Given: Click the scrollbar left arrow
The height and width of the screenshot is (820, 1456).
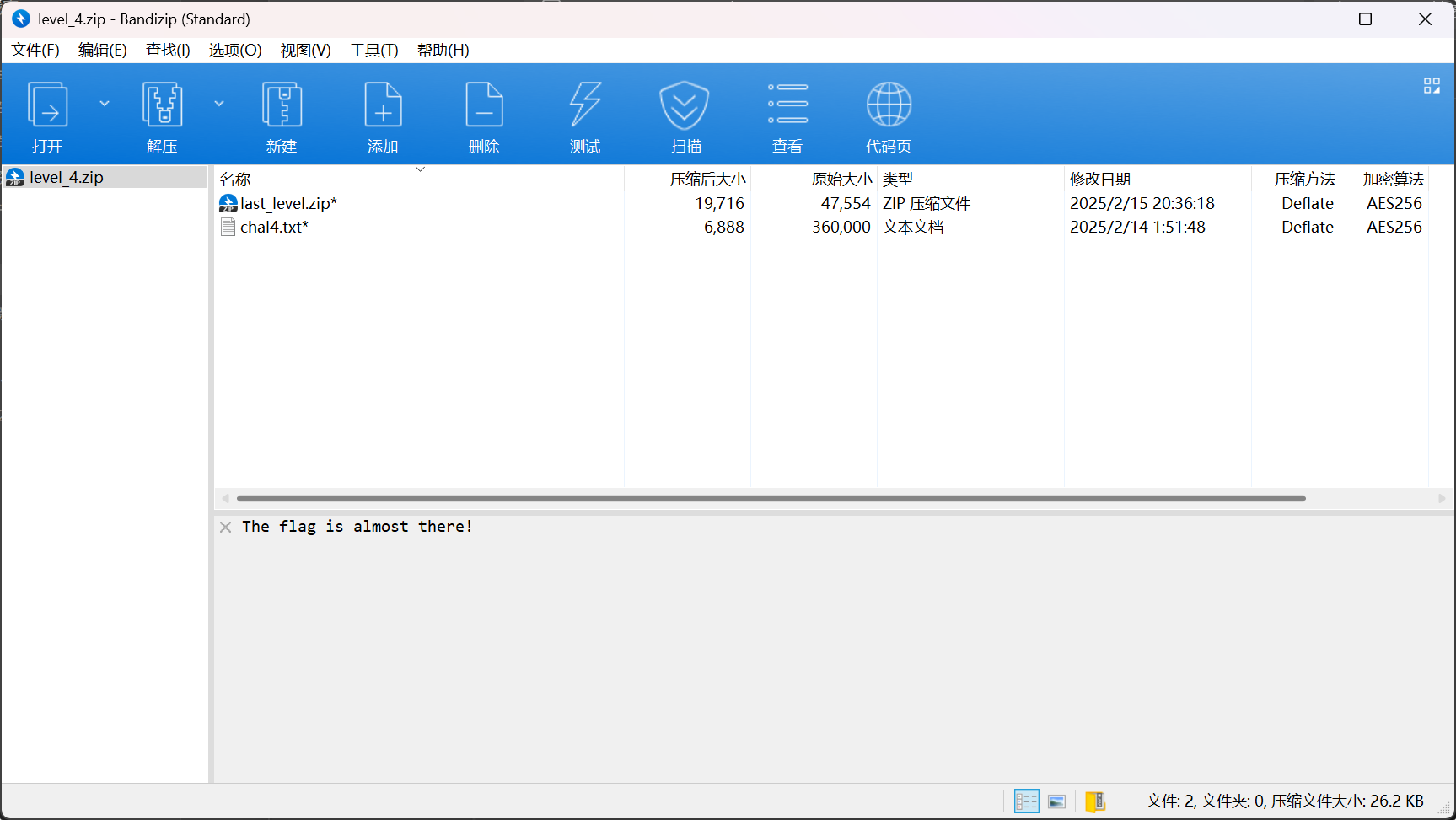Looking at the screenshot, I should point(224,498).
